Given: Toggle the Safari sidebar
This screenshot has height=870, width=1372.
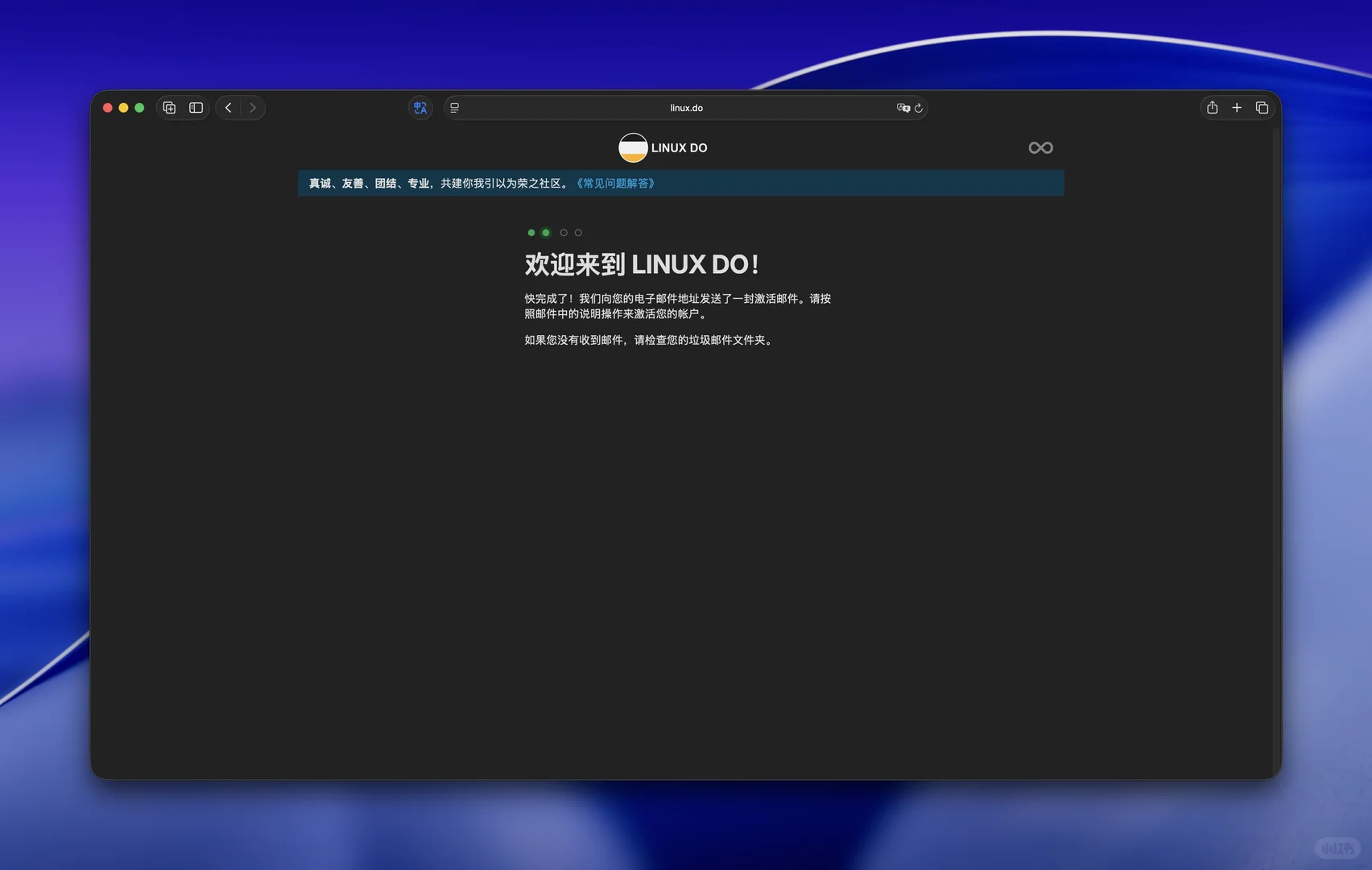Looking at the screenshot, I should (195, 107).
